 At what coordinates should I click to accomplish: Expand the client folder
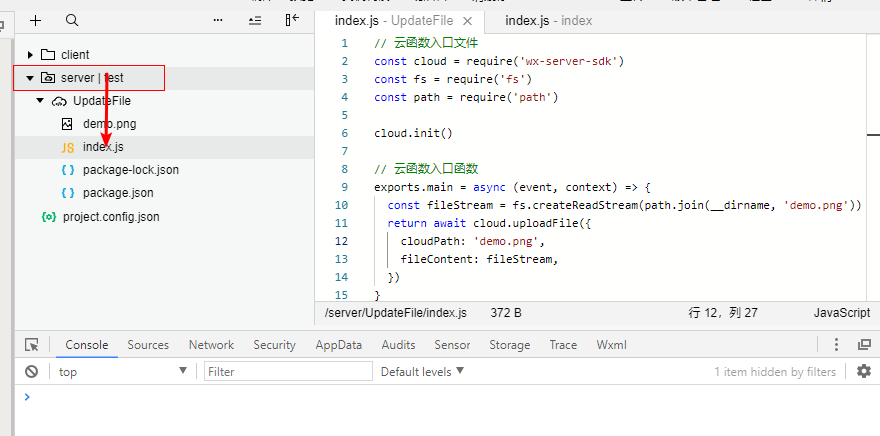(x=30, y=55)
